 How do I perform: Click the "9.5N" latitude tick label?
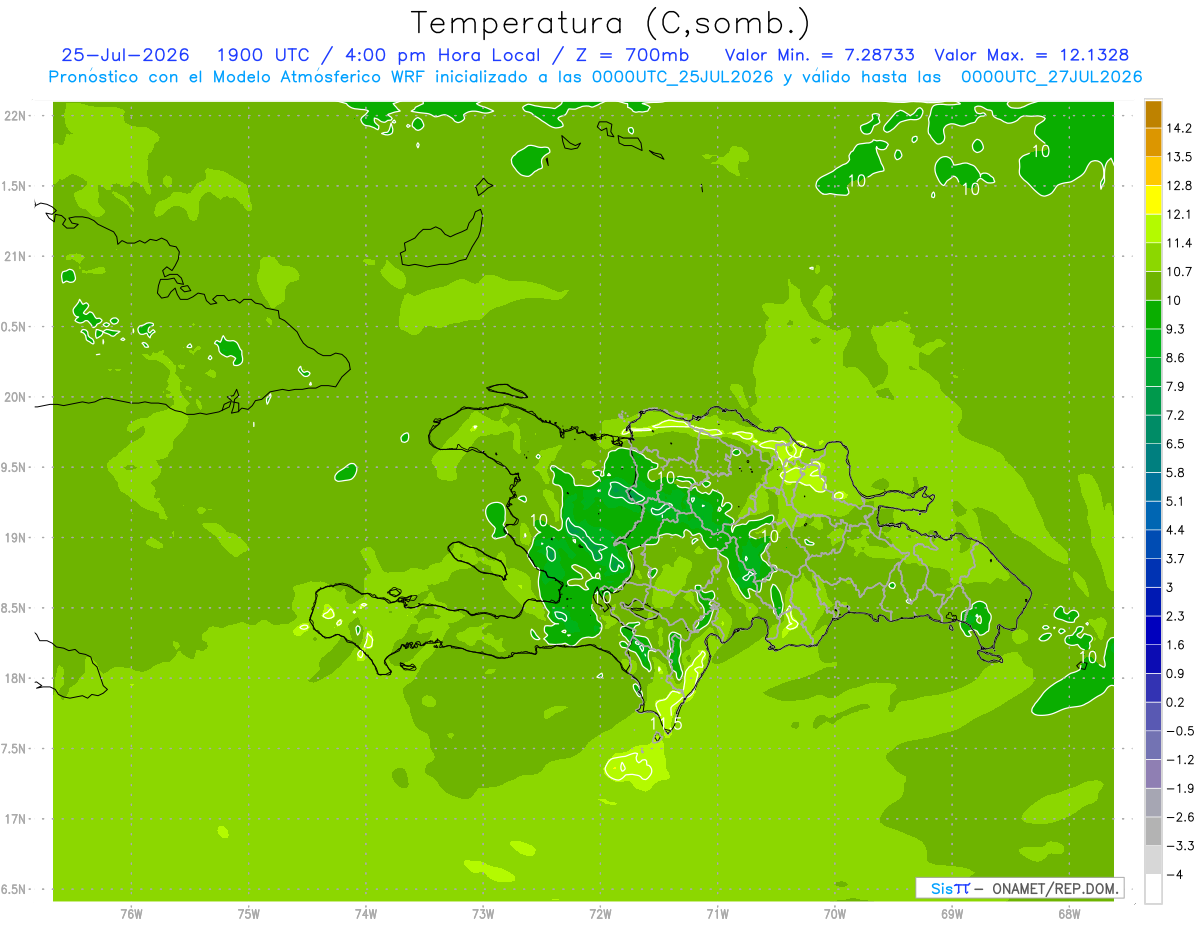point(15,468)
